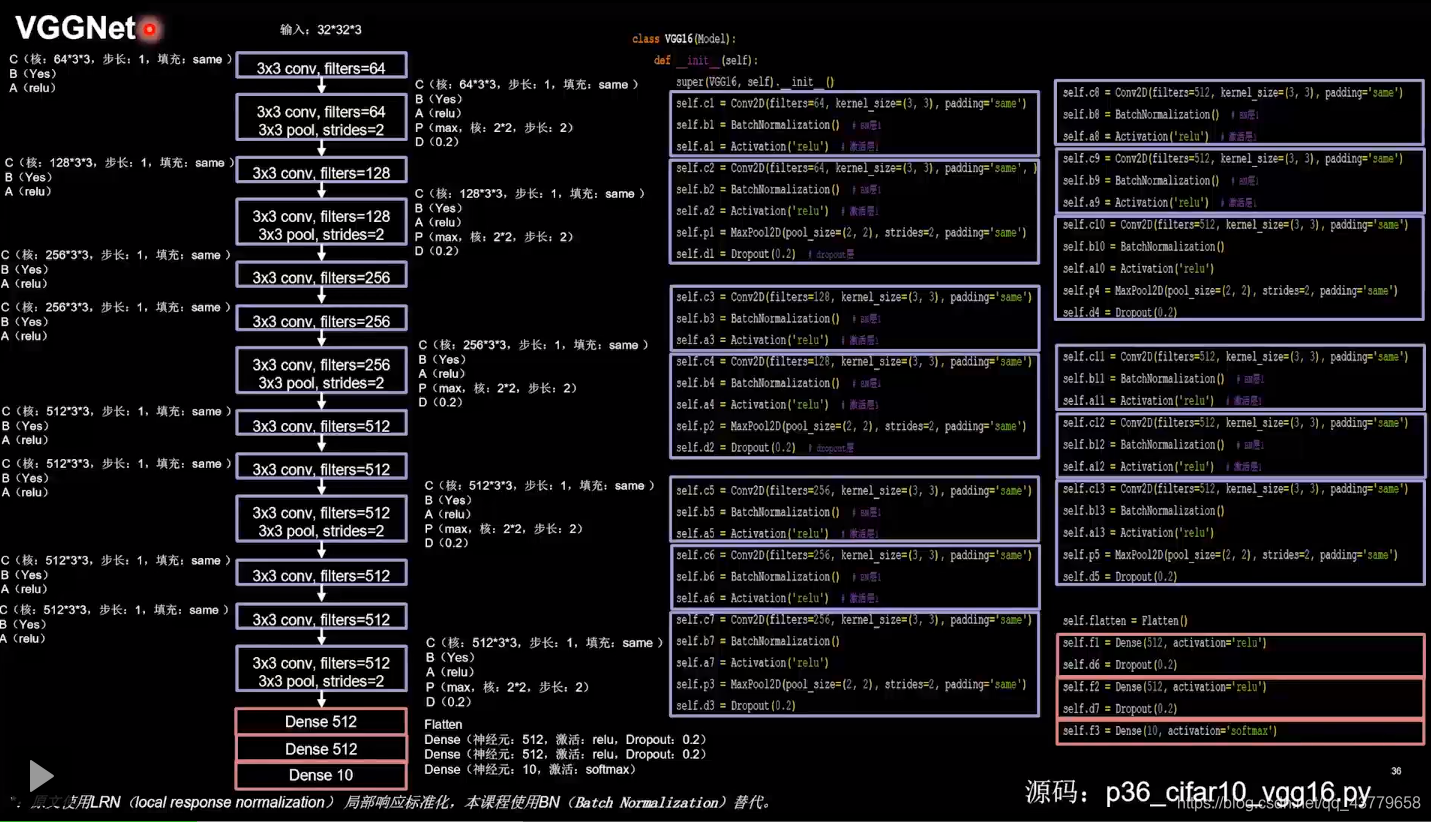Click the '源码：p36_cifar10_vgg16.py' source file text
1431x822 pixels.
coord(1198,793)
